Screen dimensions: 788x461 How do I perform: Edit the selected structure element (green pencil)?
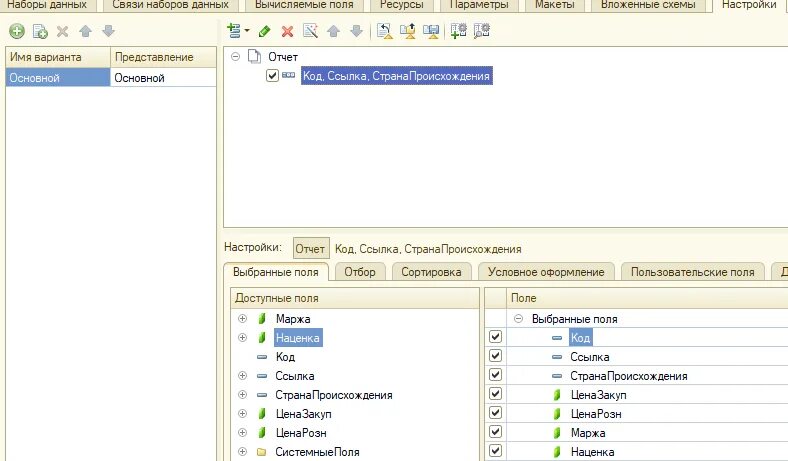(x=264, y=31)
